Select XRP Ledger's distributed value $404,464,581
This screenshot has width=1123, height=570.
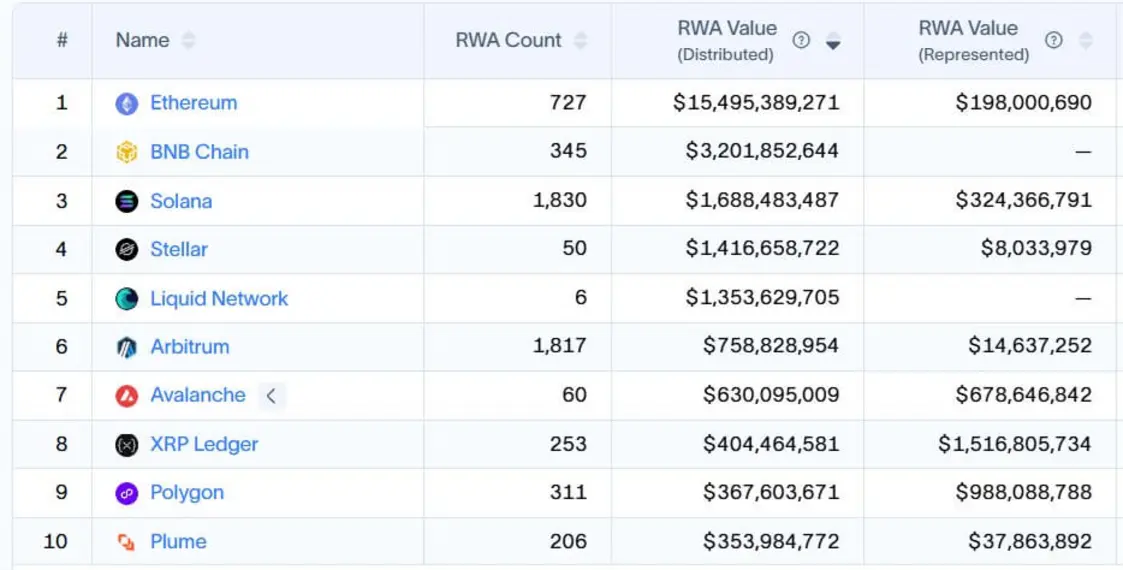tap(771, 444)
